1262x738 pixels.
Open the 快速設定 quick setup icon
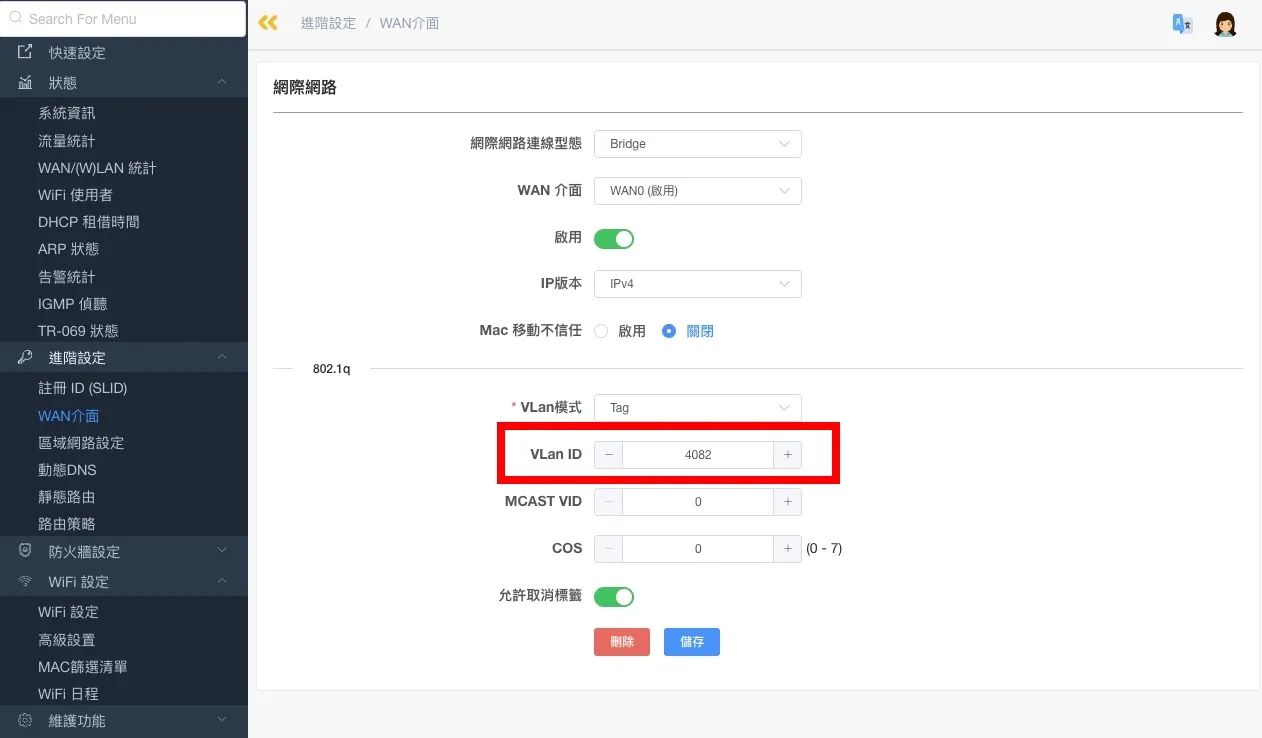click(24, 52)
